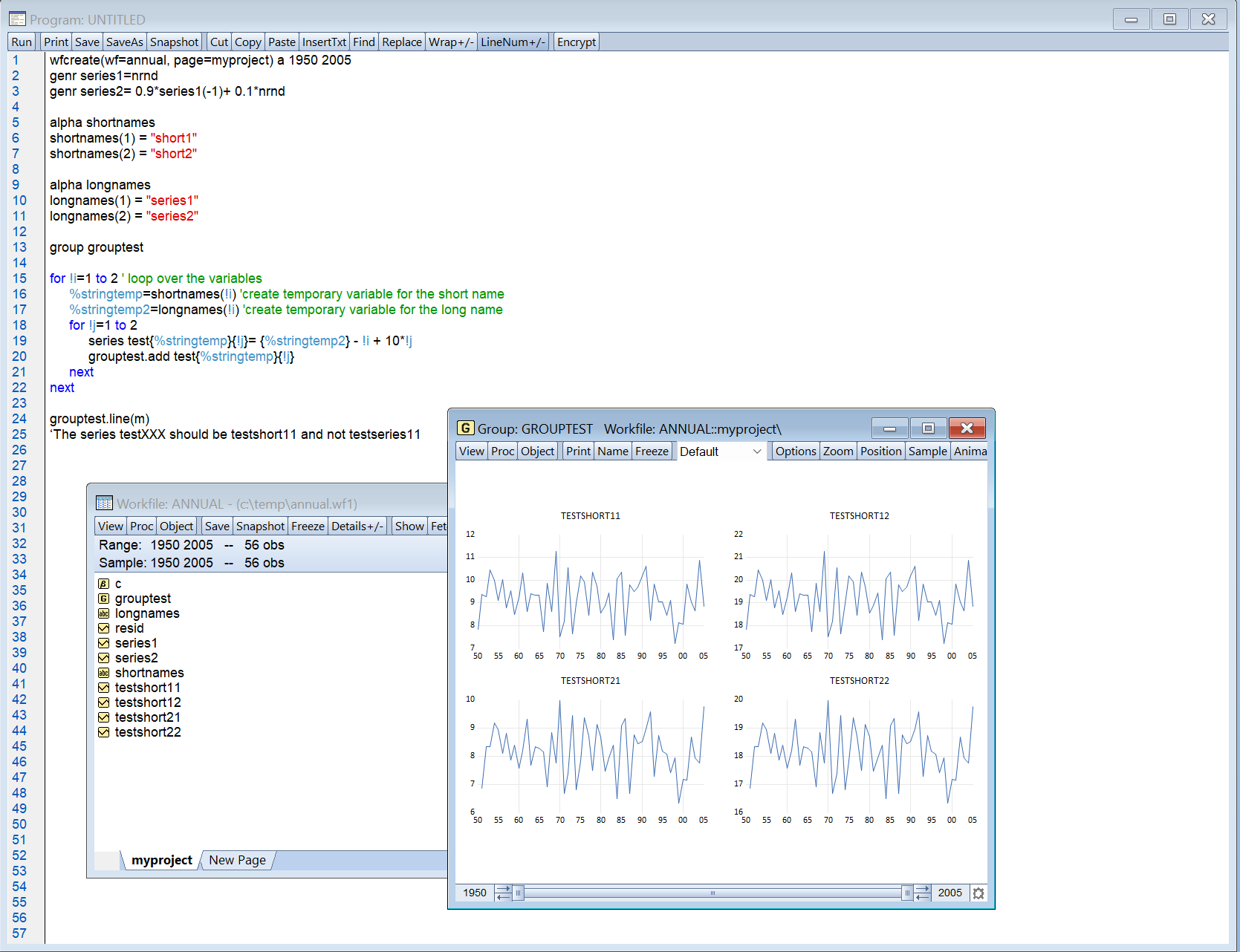Image resolution: width=1240 pixels, height=952 pixels.
Task: Click Position in the Group window toolbar
Action: click(x=881, y=451)
